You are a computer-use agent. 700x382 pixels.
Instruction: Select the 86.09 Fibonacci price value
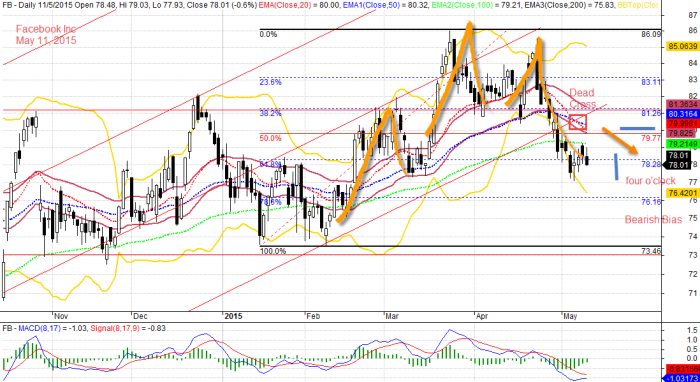[651, 34]
